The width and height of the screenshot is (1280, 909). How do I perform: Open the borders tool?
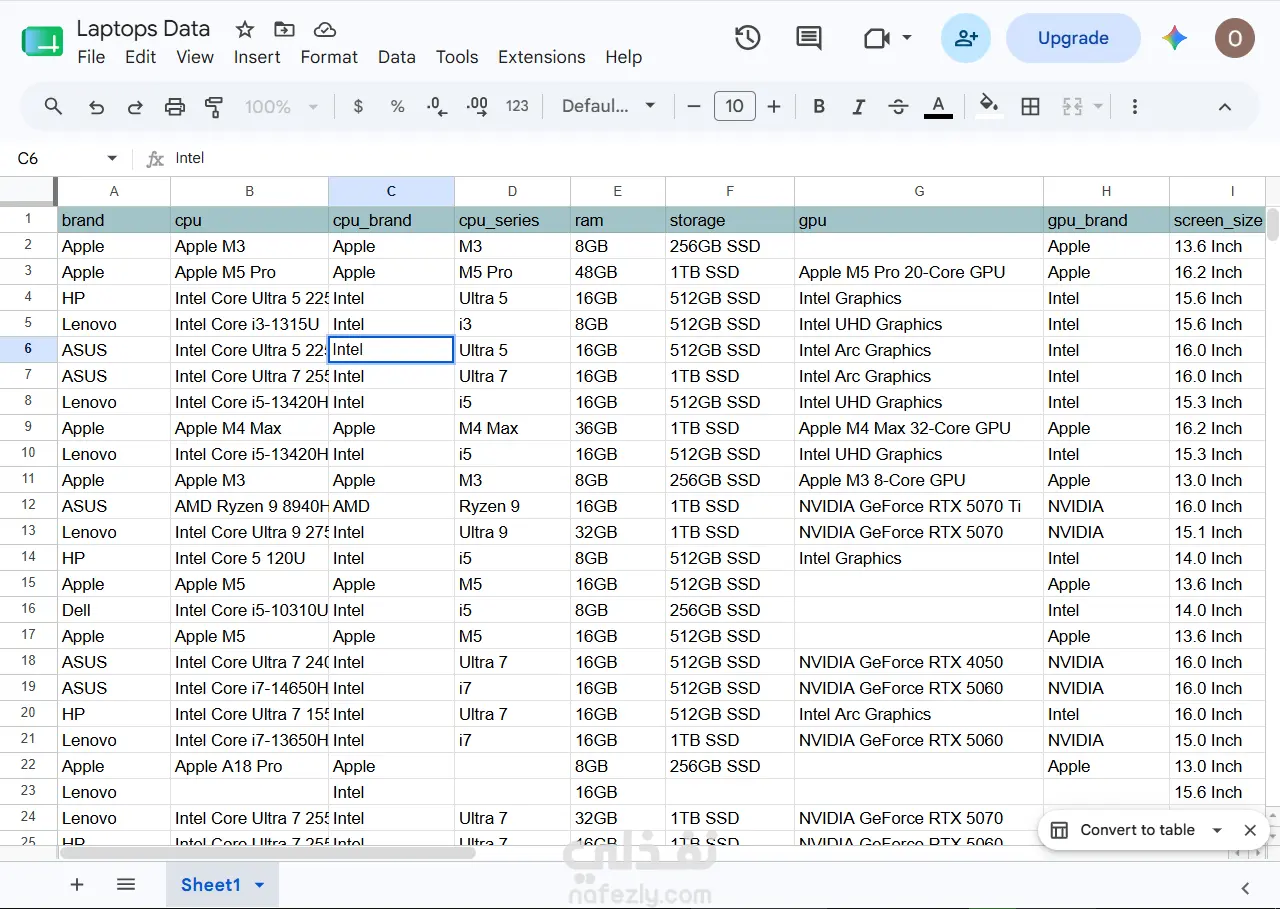point(1030,106)
